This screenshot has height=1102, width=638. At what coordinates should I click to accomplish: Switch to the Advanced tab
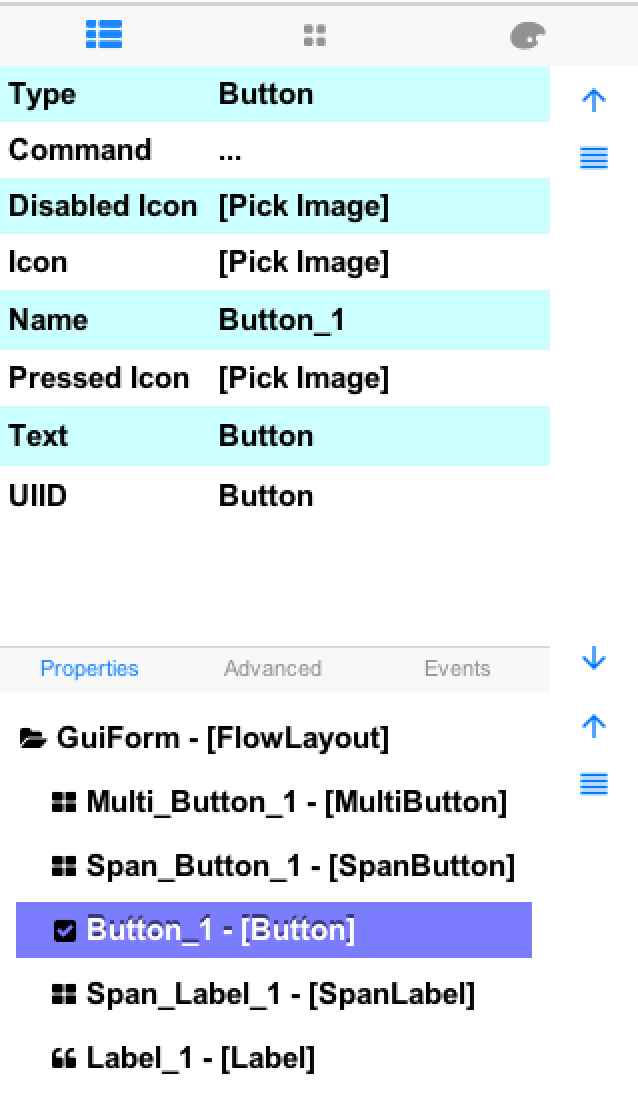point(272,669)
